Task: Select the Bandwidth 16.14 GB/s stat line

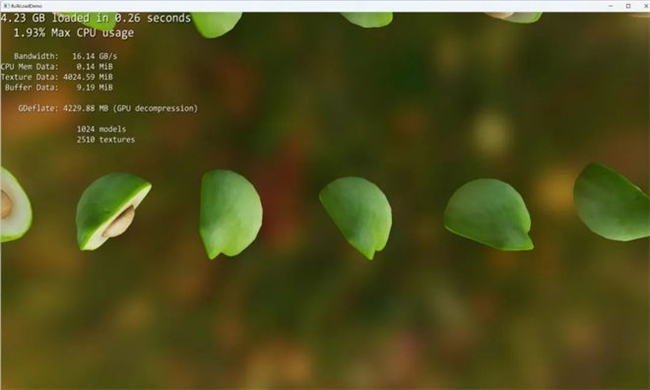Action: [65, 56]
